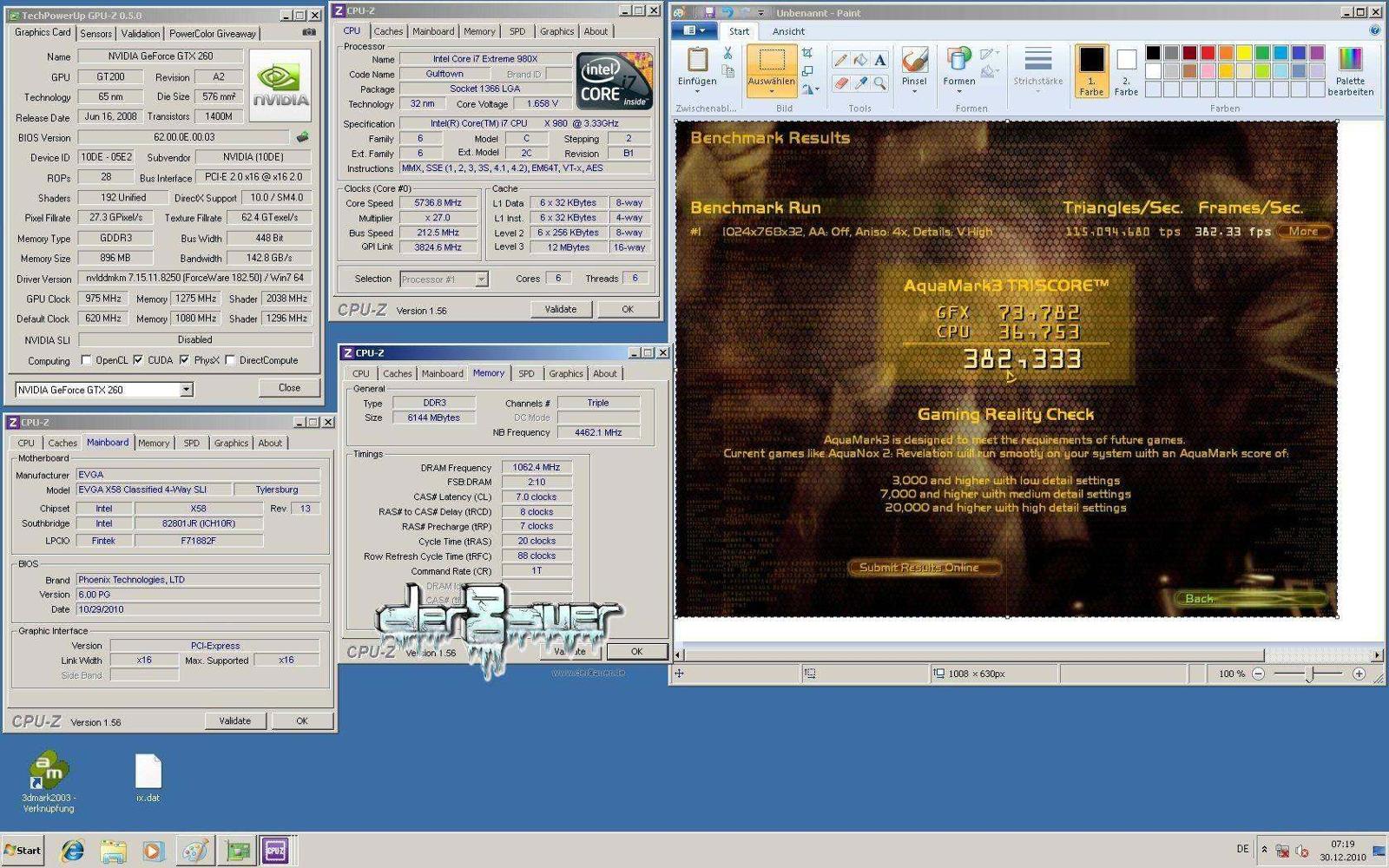Open Internet Explorer from the taskbar

[x=72, y=851]
